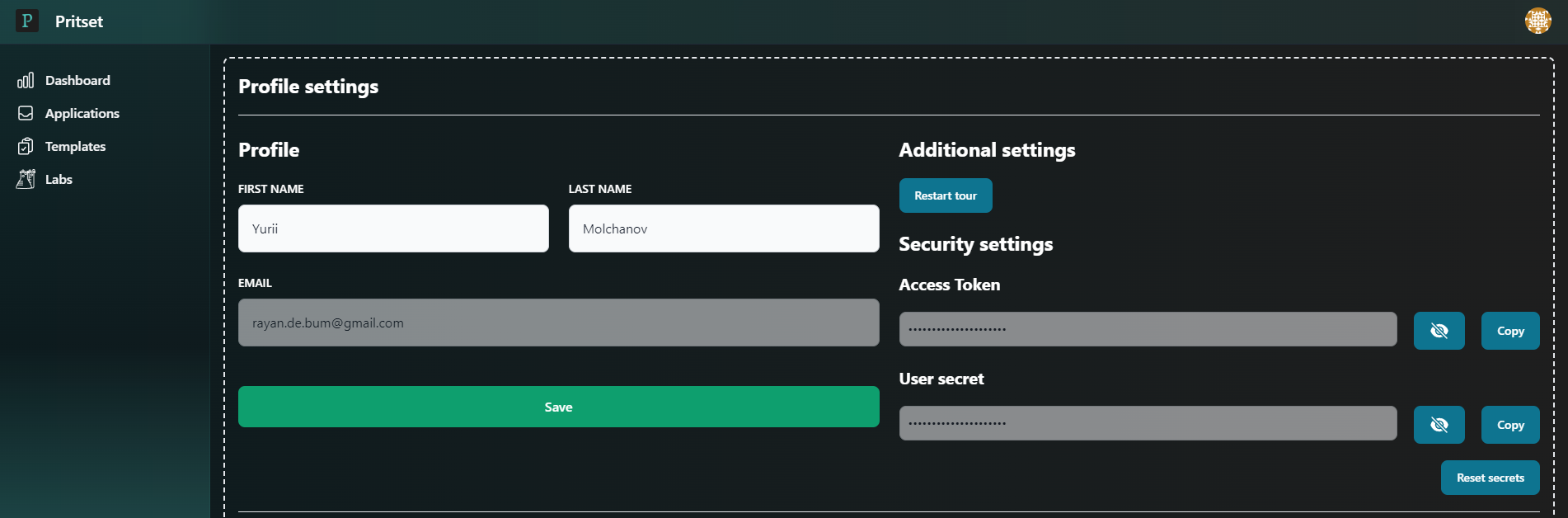Viewport: 1568px width, 518px height.
Task: Click the Applications inbox icon
Action: pyautogui.click(x=26, y=113)
